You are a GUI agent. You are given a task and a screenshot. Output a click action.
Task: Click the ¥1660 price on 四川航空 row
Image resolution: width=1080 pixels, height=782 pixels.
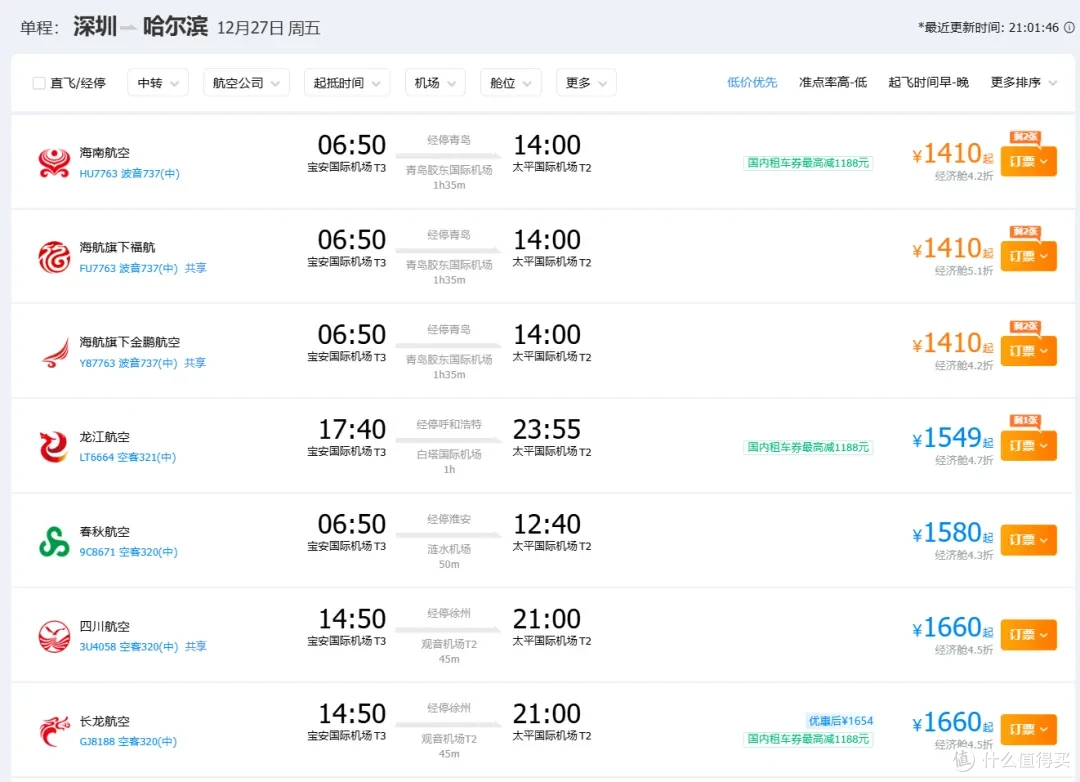pos(952,628)
